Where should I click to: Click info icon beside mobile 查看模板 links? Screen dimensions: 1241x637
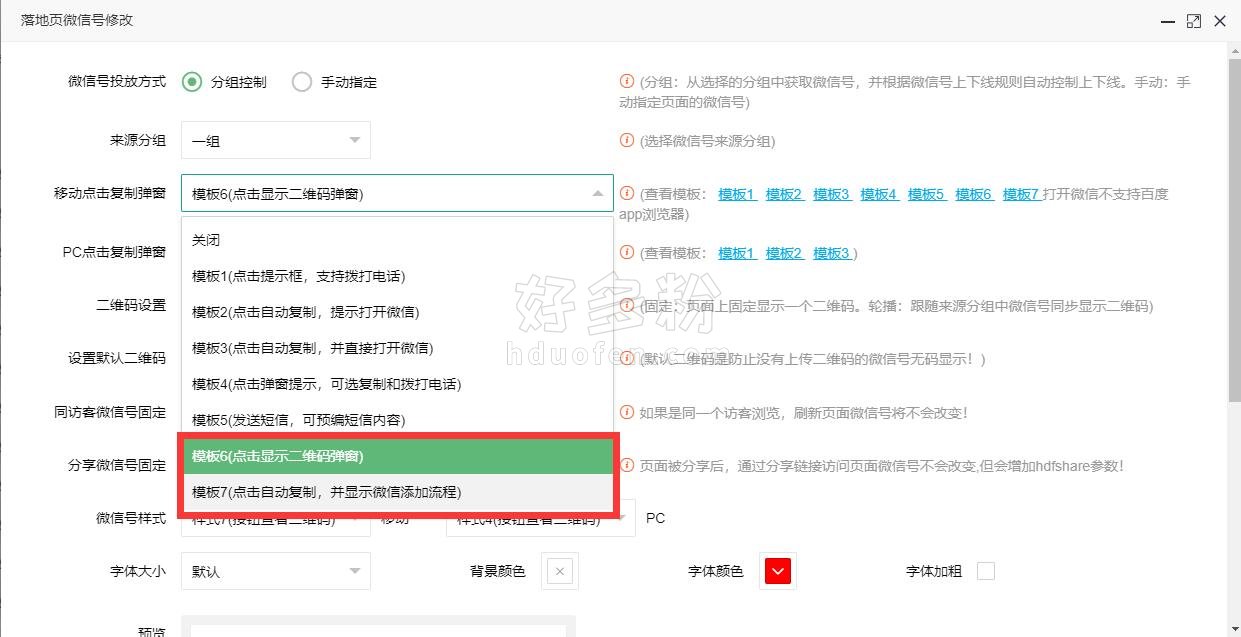(627, 194)
